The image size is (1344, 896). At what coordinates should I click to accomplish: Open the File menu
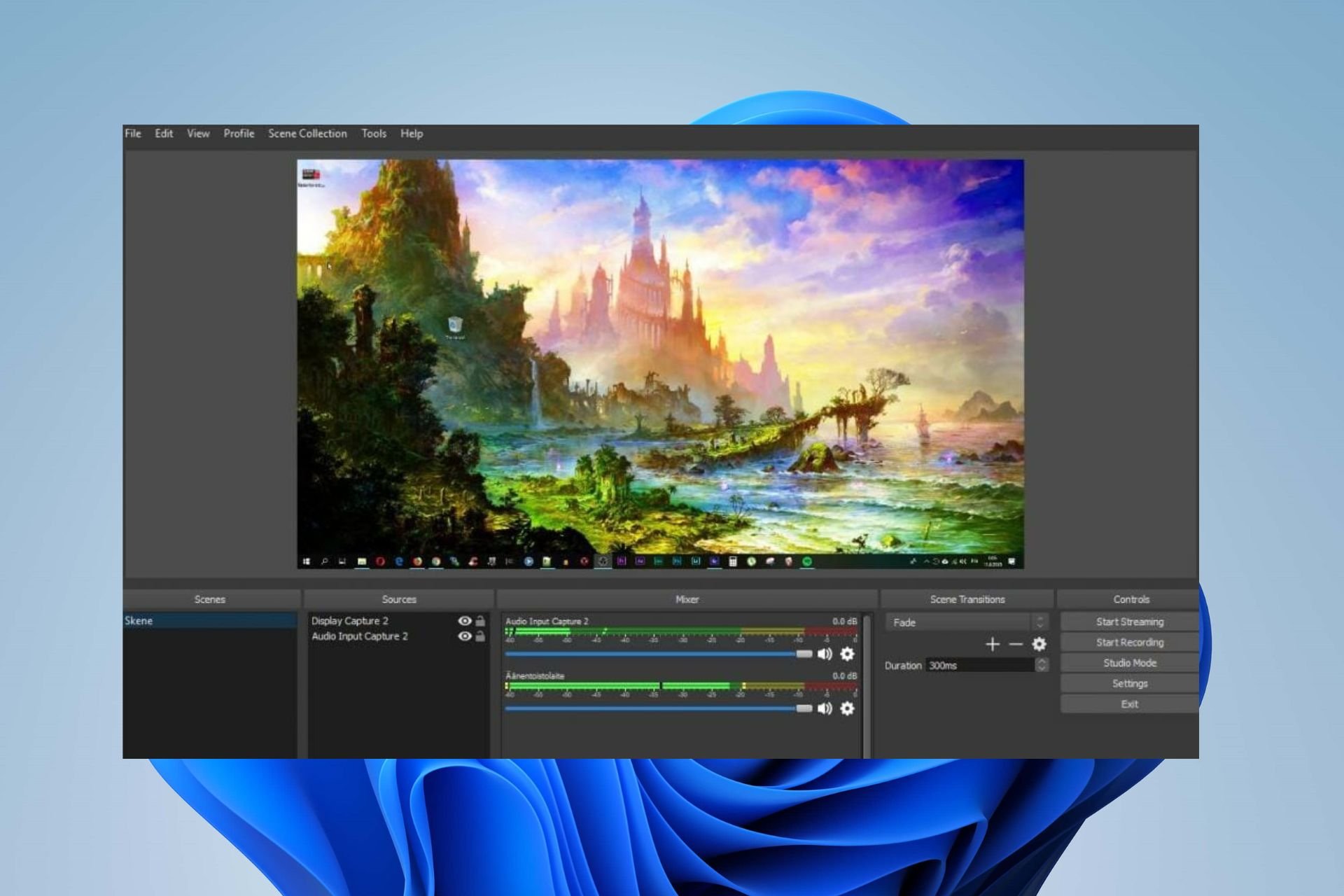click(133, 134)
